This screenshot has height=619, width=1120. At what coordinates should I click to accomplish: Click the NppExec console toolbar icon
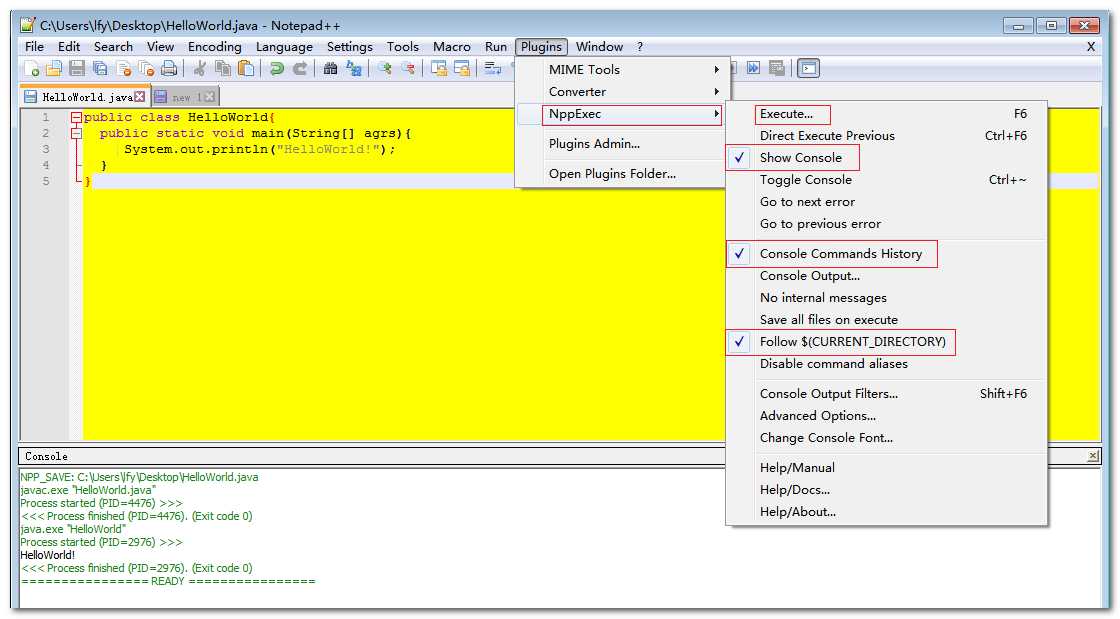(x=808, y=68)
